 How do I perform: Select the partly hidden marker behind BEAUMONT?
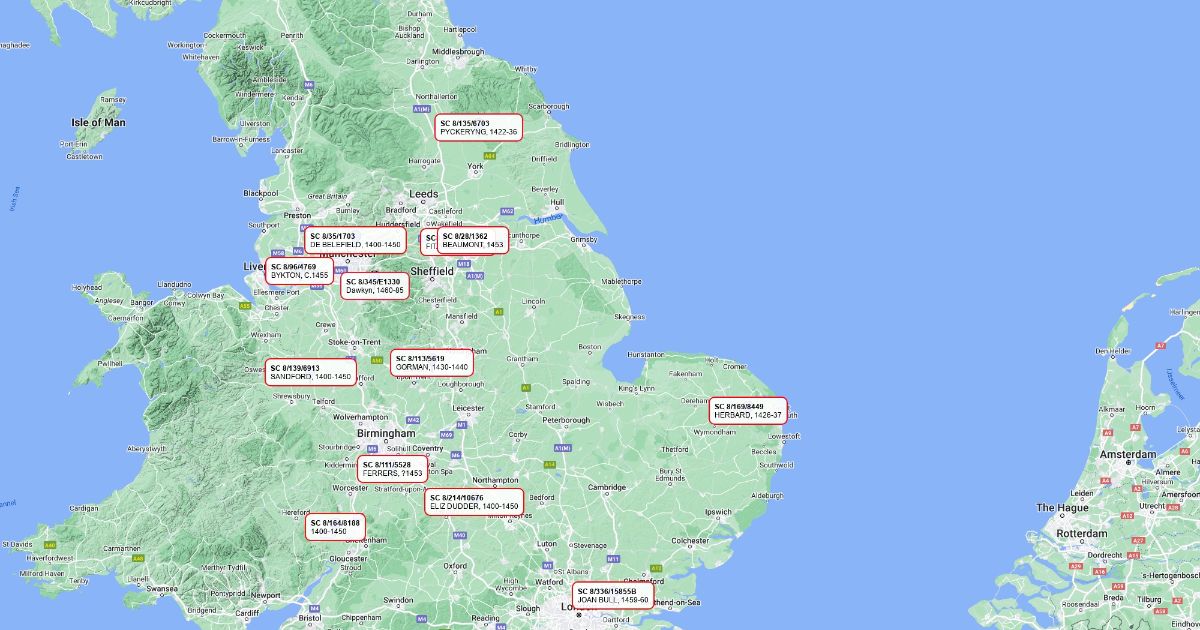(x=429, y=241)
